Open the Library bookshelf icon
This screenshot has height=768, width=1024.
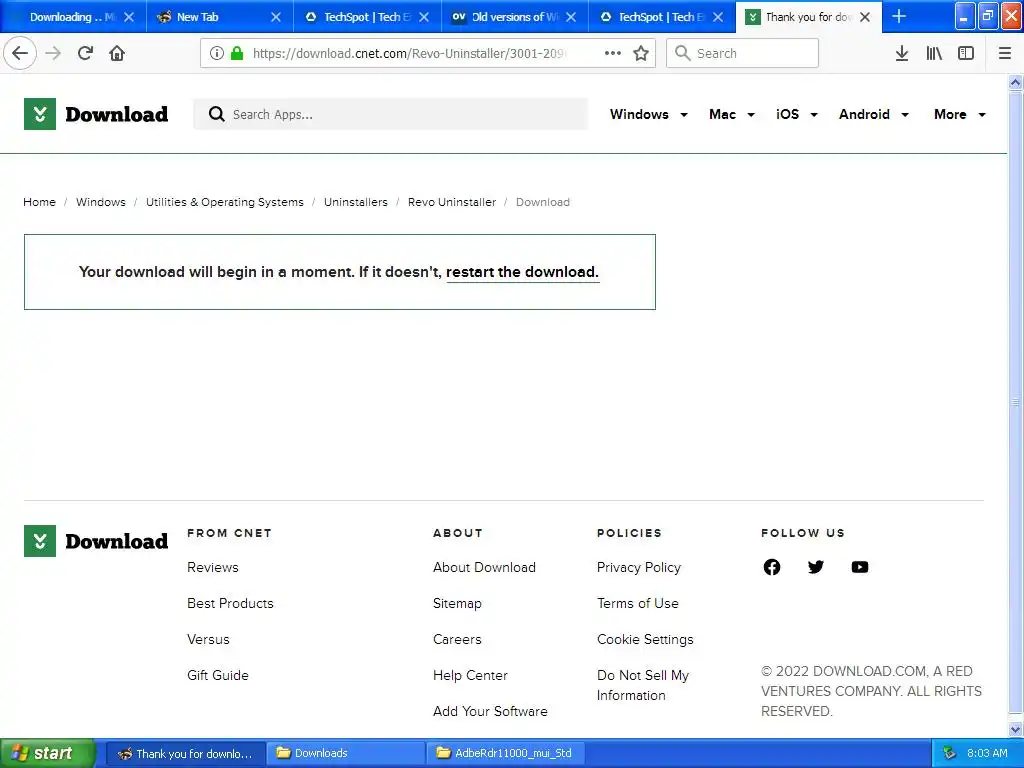934,53
